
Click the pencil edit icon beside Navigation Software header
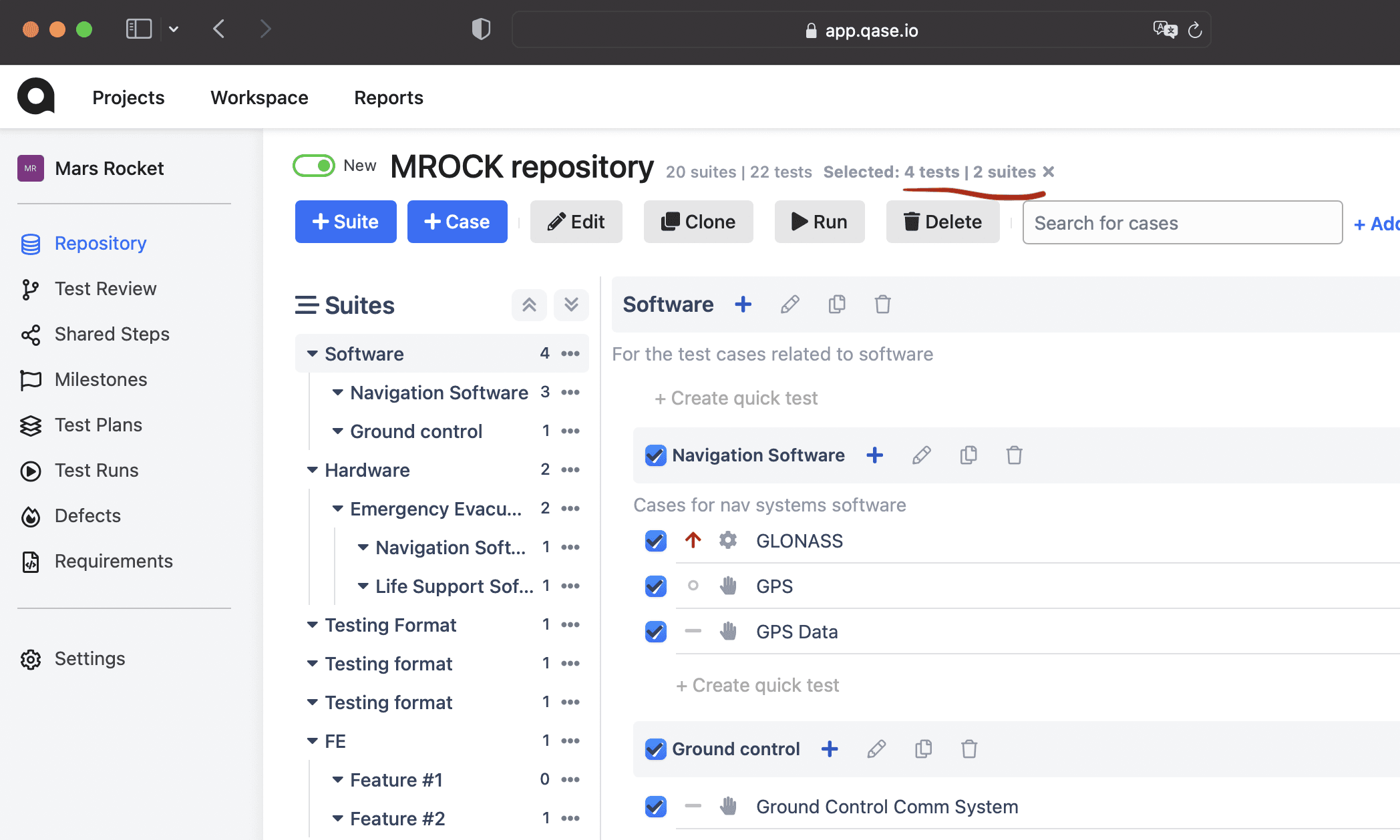click(922, 455)
